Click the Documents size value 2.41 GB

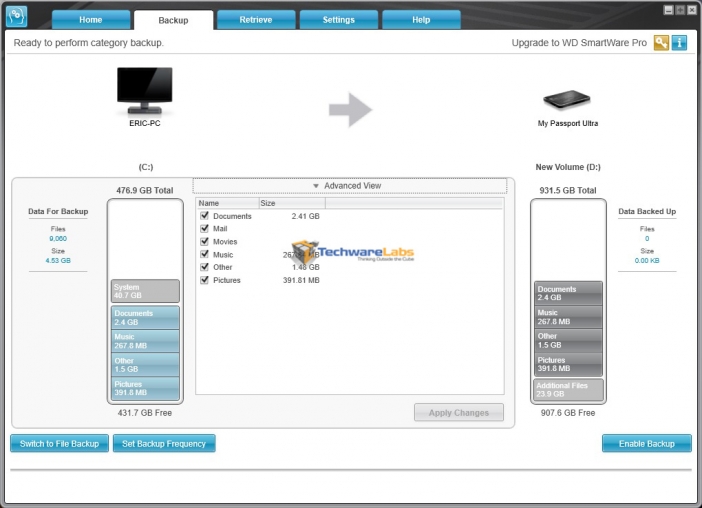(x=305, y=216)
